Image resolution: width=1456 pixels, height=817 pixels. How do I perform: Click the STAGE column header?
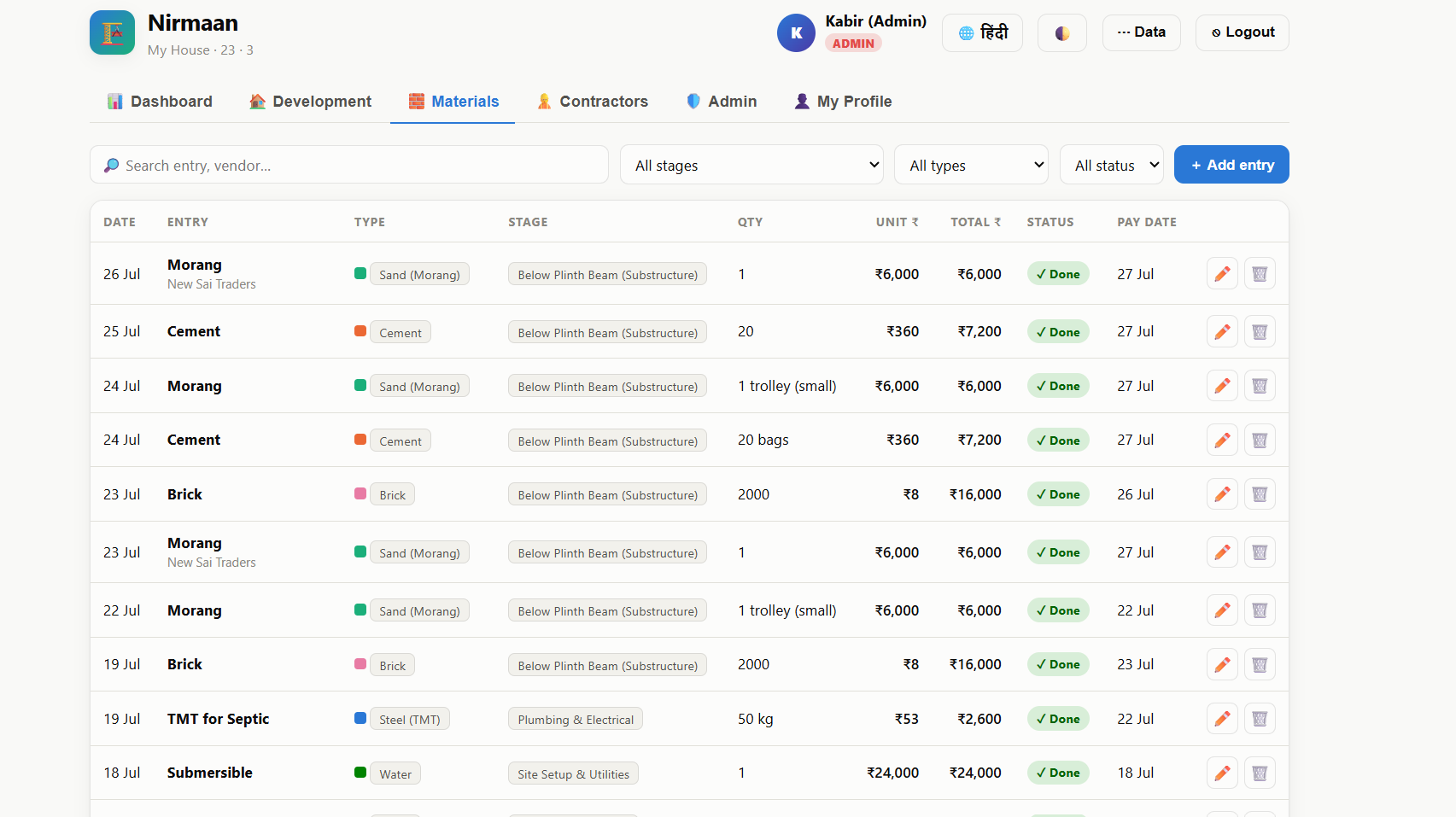(x=528, y=222)
